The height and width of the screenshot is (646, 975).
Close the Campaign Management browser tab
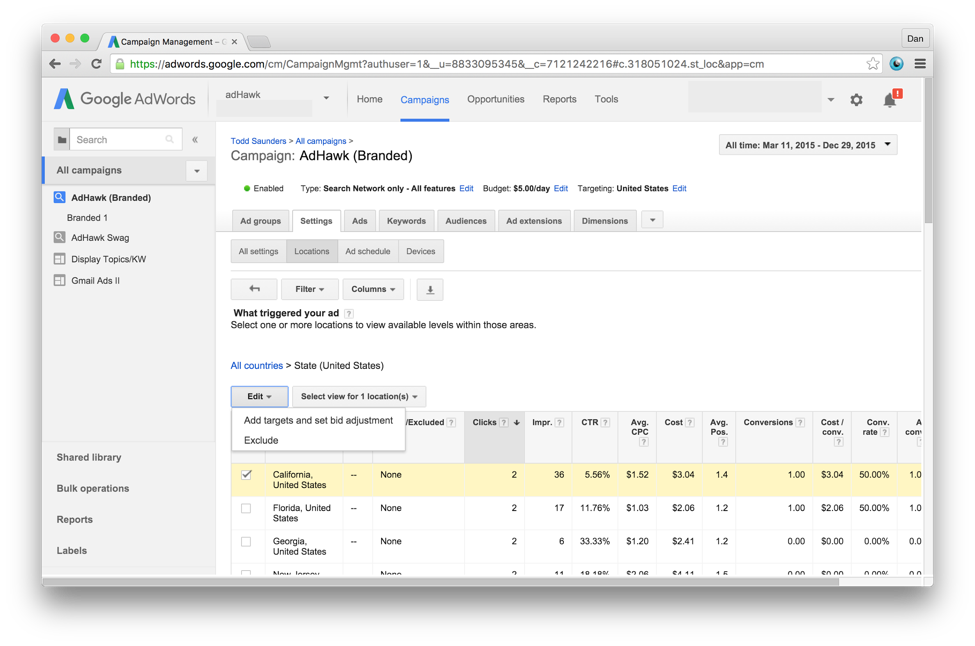click(234, 42)
